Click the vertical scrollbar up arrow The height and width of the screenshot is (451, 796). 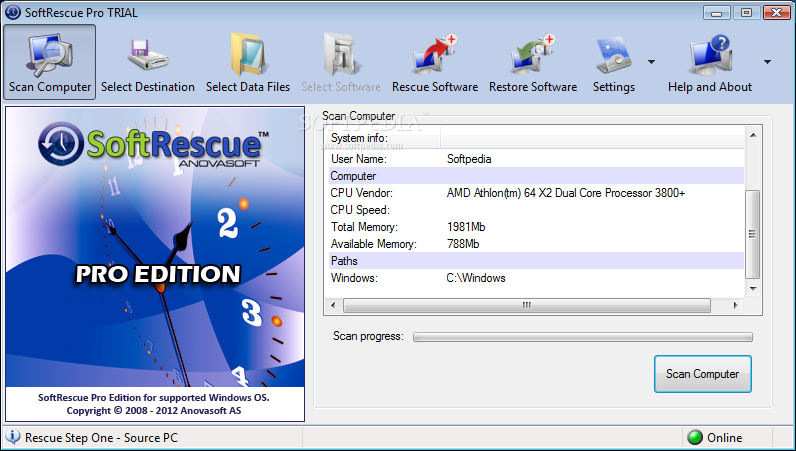coord(753,135)
